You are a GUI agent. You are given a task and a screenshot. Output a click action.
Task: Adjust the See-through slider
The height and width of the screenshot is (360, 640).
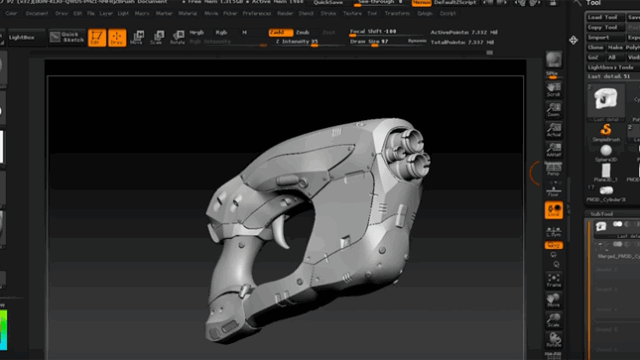tap(380, 2)
